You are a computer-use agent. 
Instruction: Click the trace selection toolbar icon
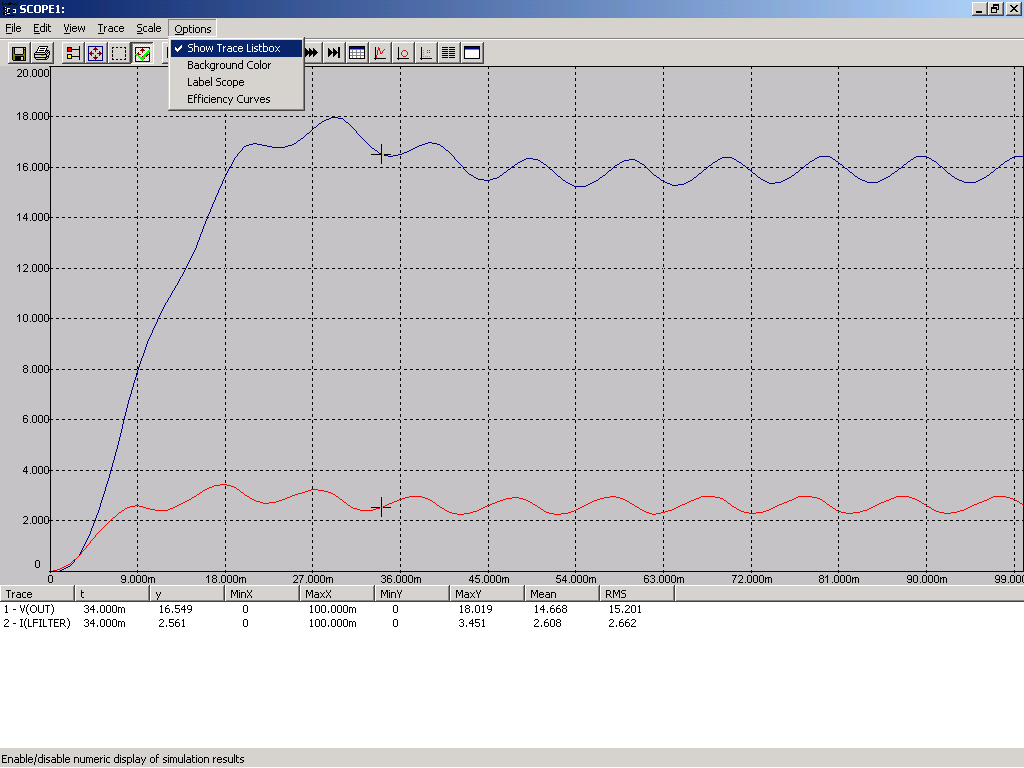73,53
